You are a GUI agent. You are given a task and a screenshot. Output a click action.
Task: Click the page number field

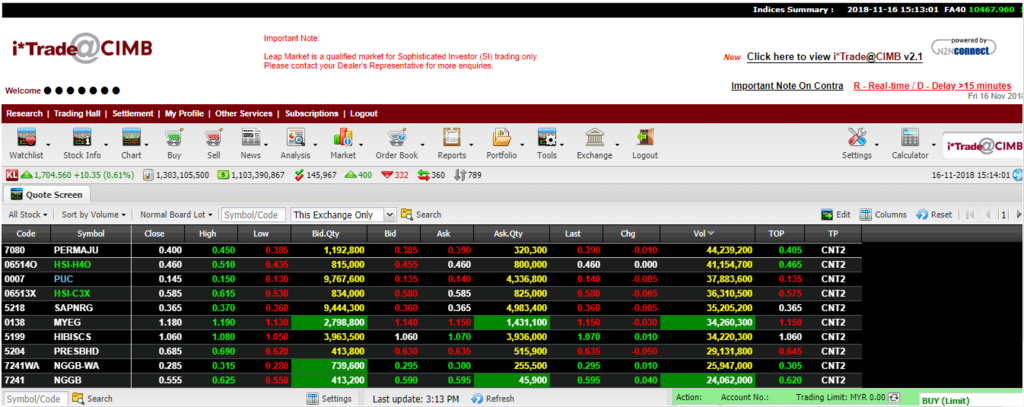point(1004,214)
